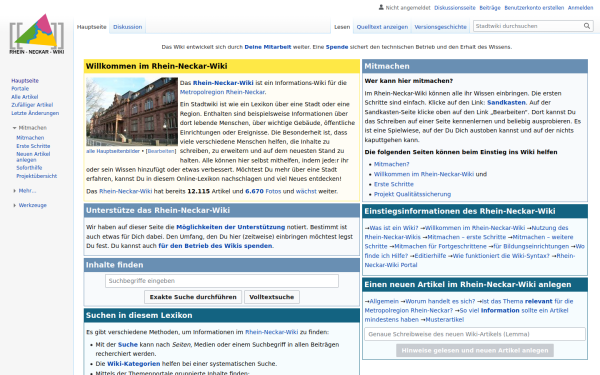
Task: Click the 12.115 article count link
Action: coord(199,191)
